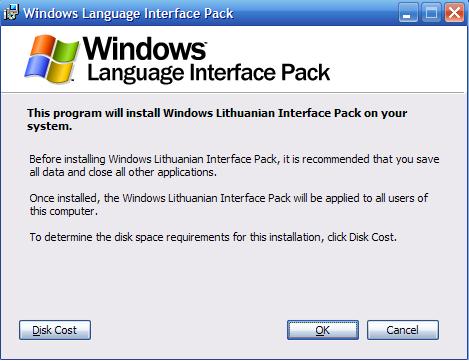Click the title bar text Windows Language Interface Pack
The width and height of the screenshot is (469, 361).
[128, 13]
